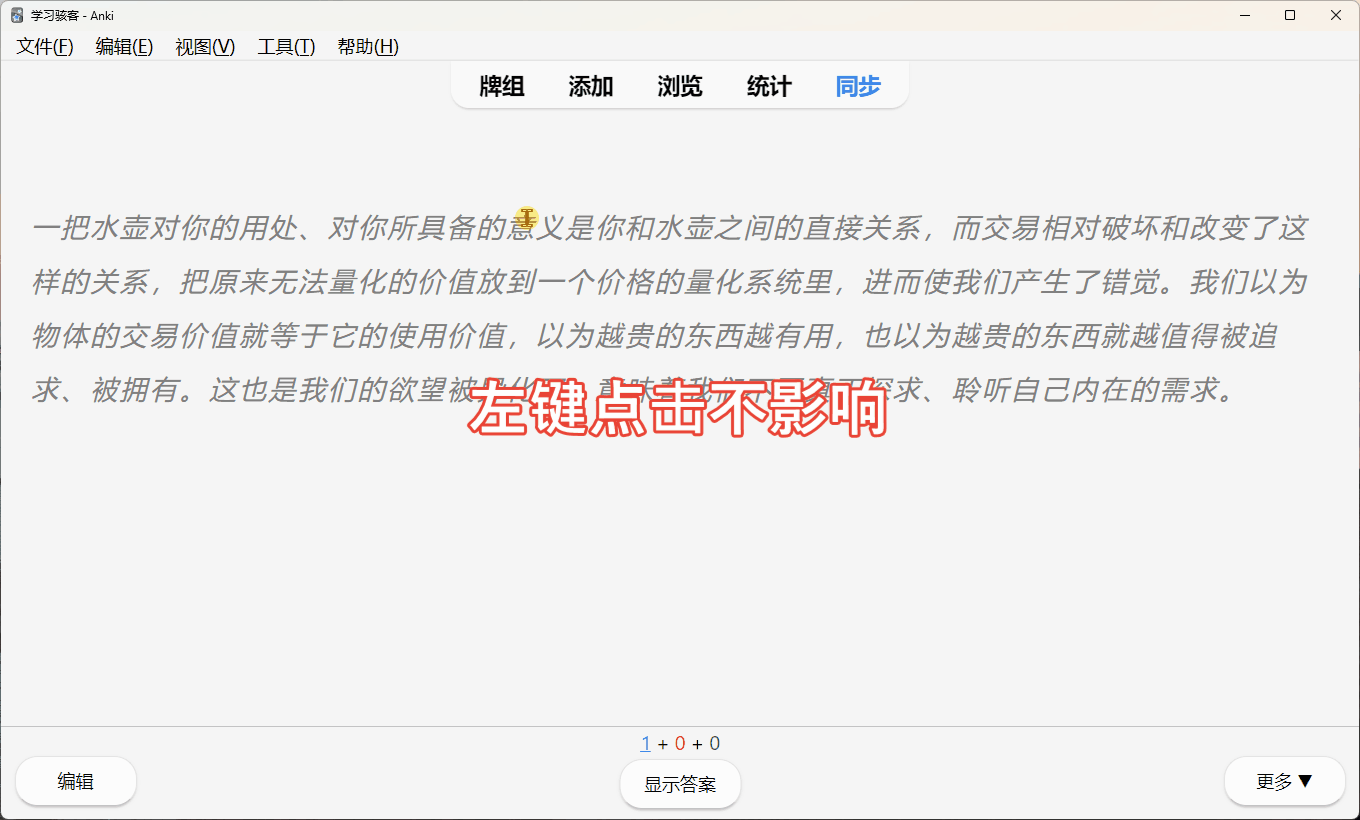
Task: Expand the 更多 (More) dropdown menu
Action: click(1284, 781)
